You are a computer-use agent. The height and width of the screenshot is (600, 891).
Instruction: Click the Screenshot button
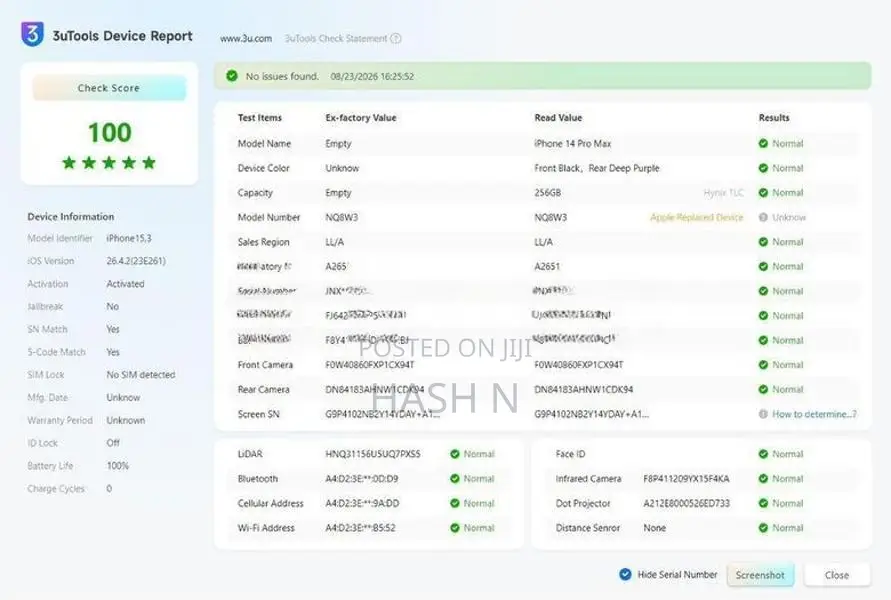[760, 575]
